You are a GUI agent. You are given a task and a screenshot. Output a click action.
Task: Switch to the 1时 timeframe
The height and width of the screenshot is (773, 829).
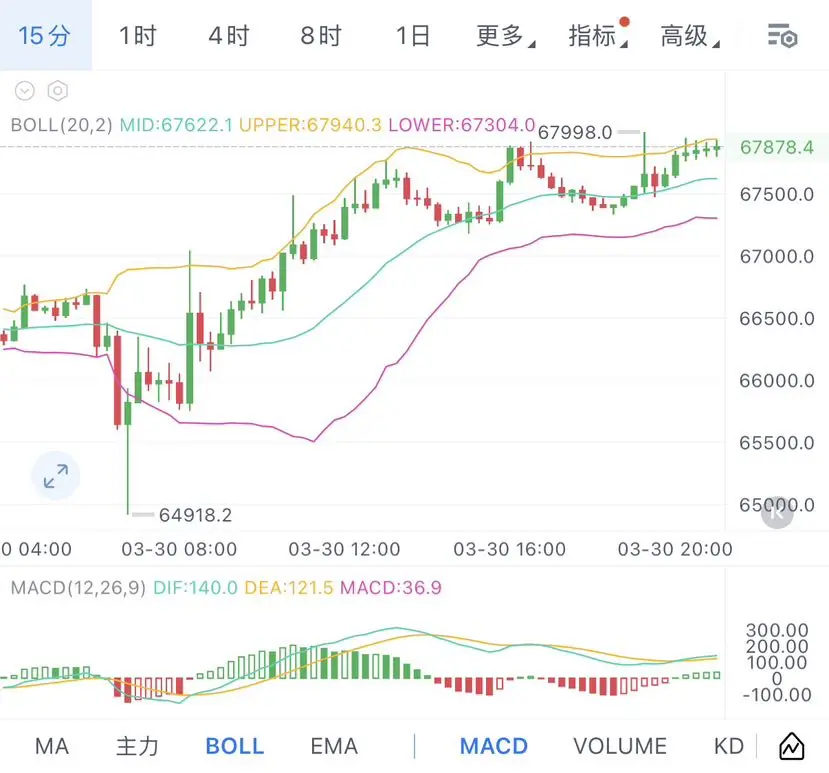click(137, 37)
